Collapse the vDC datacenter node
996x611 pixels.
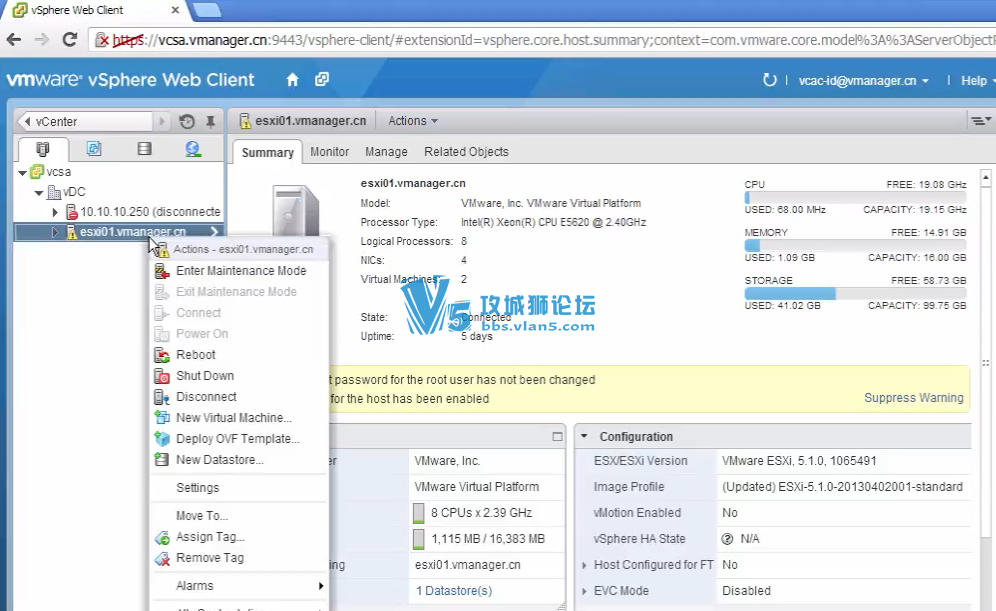coord(39,192)
